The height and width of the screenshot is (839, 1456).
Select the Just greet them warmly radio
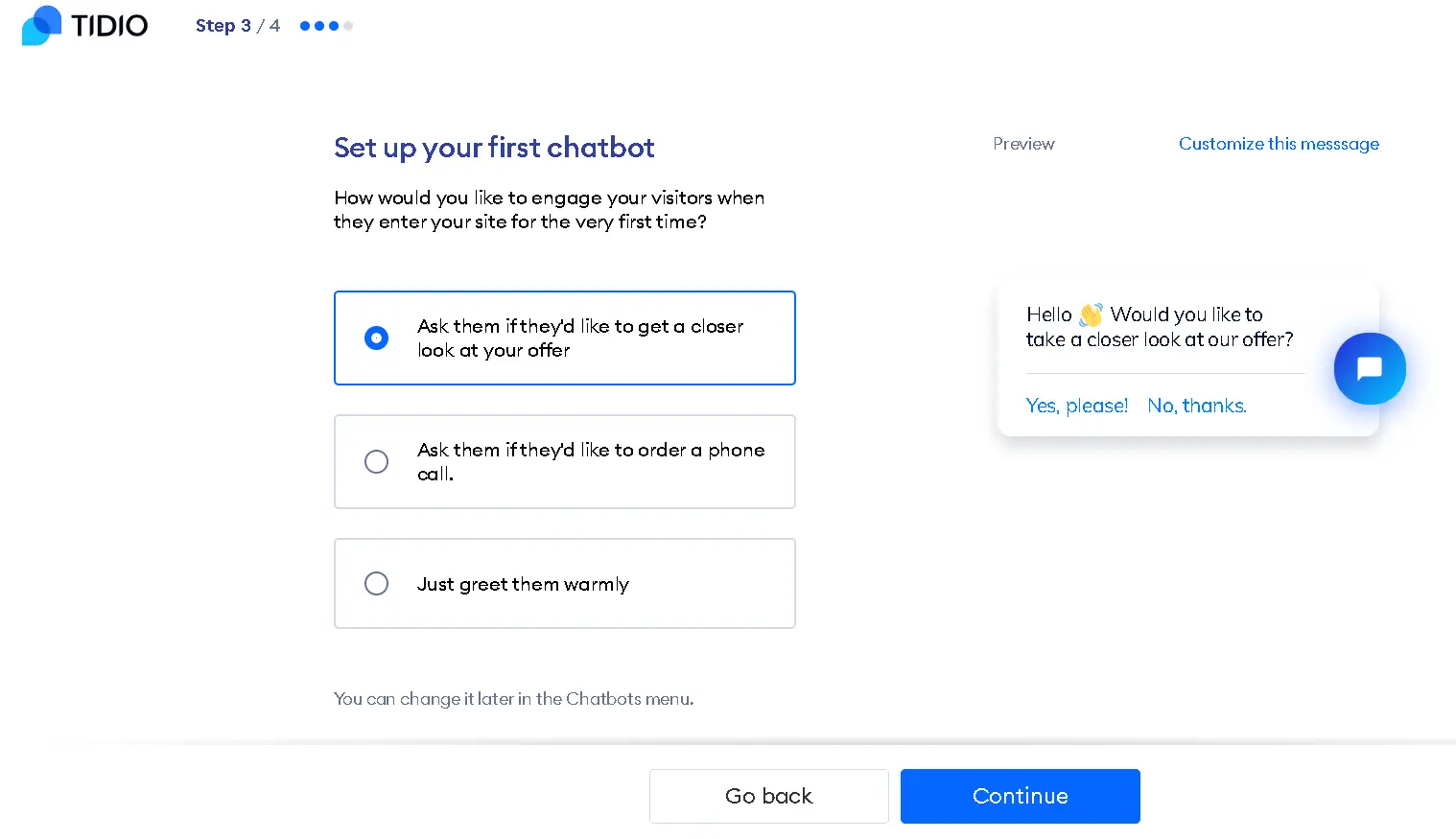[x=376, y=583]
